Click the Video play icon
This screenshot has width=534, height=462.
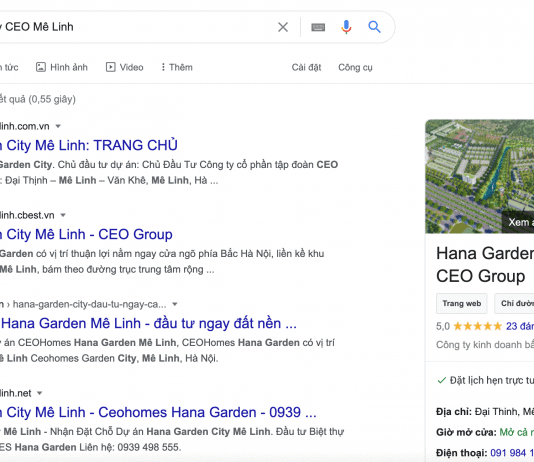coord(110,67)
